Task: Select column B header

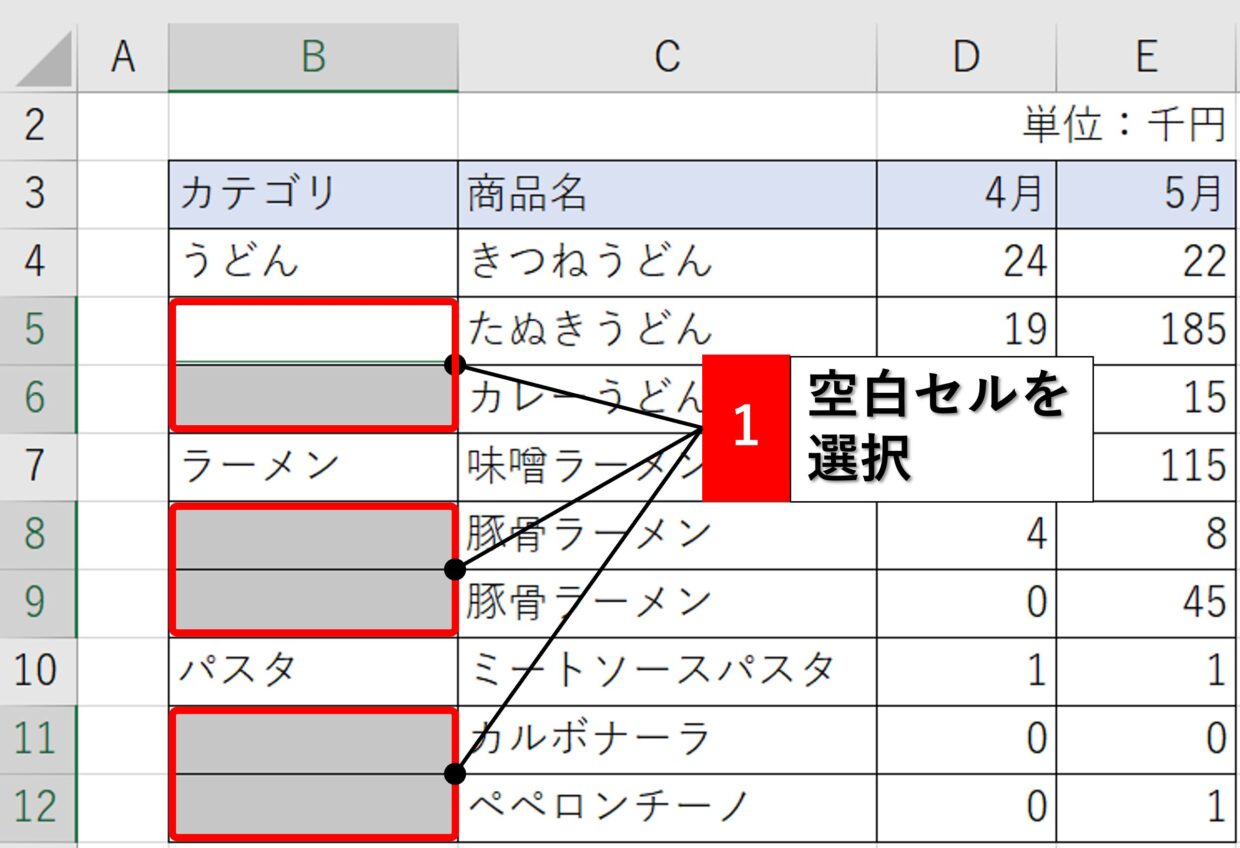Action: coord(313,58)
